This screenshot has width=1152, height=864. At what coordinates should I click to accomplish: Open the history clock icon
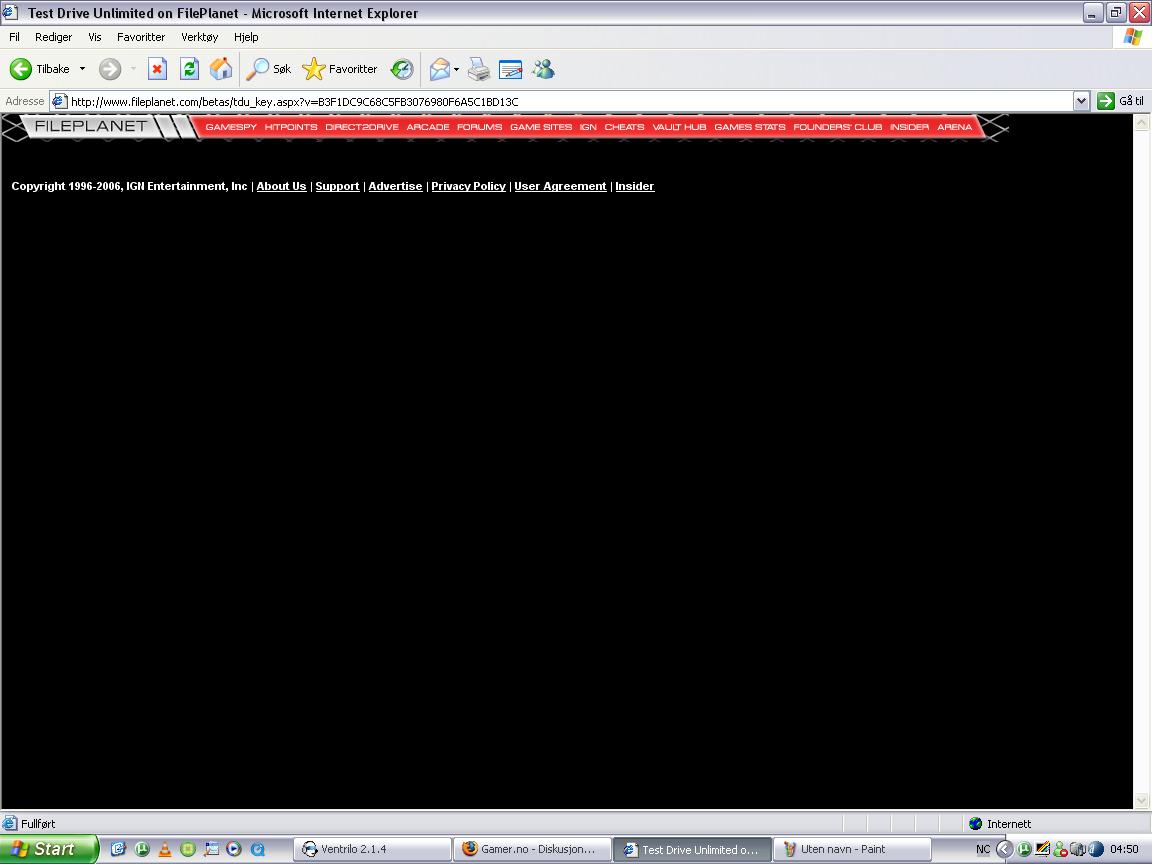coord(402,69)
